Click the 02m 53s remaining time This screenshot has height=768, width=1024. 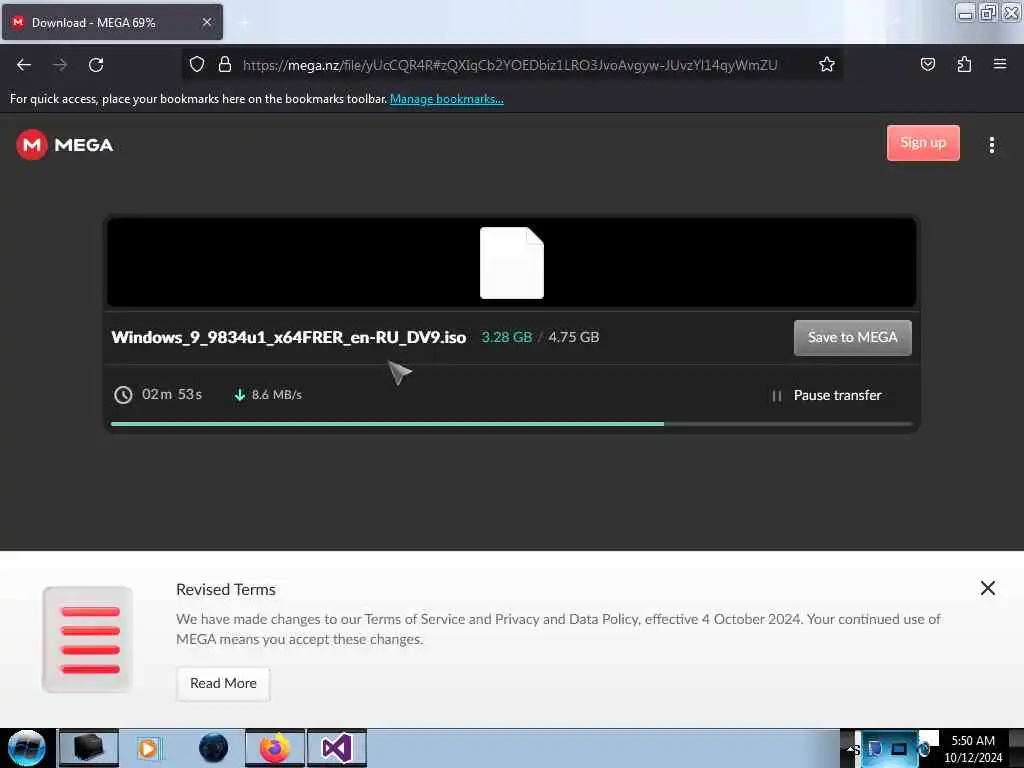point(172,394)
